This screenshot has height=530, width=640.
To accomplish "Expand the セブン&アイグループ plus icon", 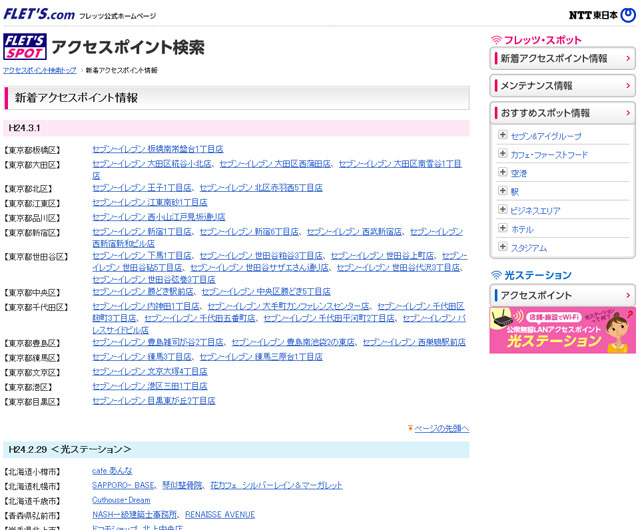I will (x=502, y=135).
